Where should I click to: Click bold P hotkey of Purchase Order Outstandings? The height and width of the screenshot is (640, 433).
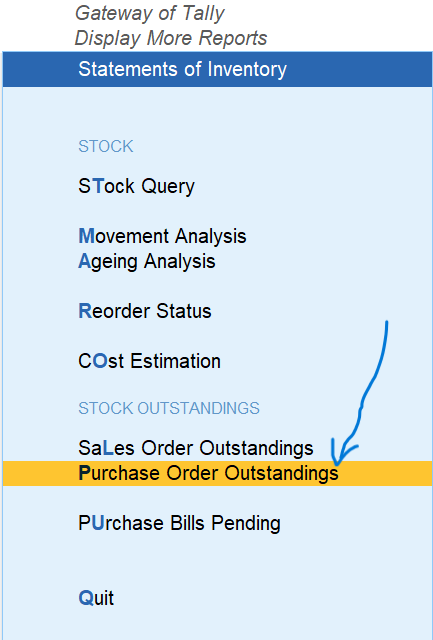84,473
